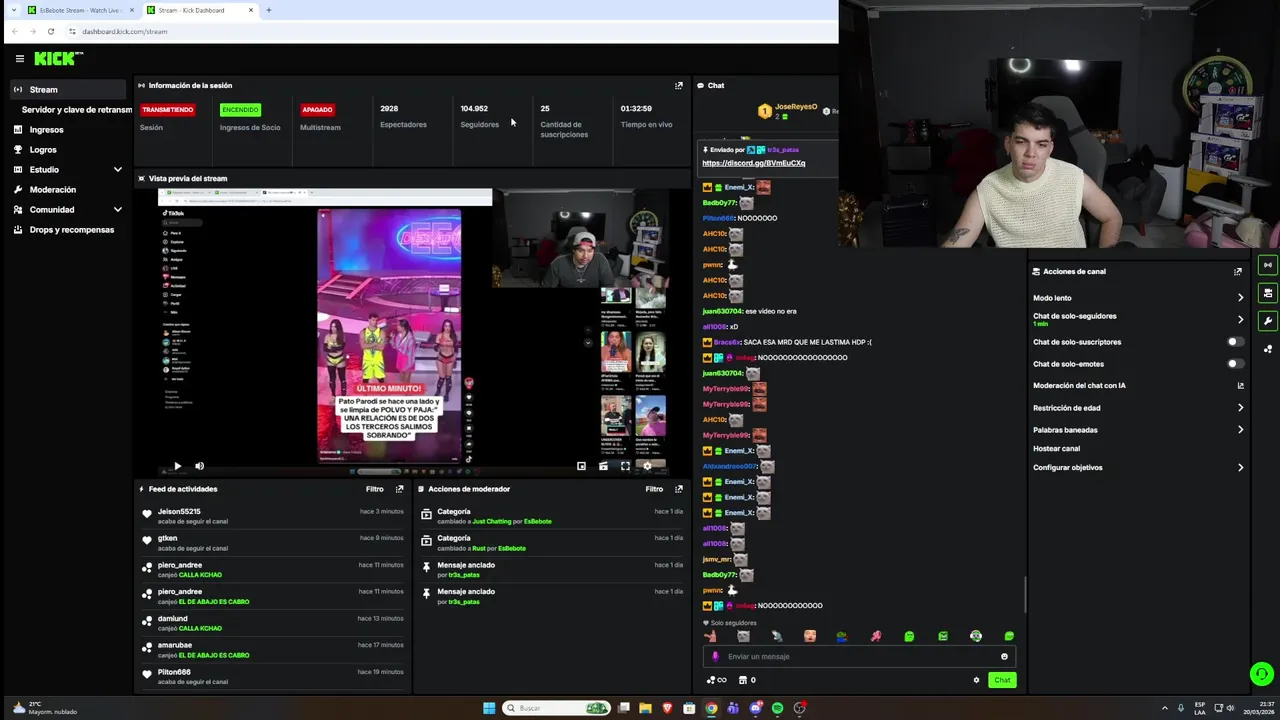The height and width of the screenshot is (720, 1280).
Task: Expand Configurar objetivos options
Action: point(1240,467)
